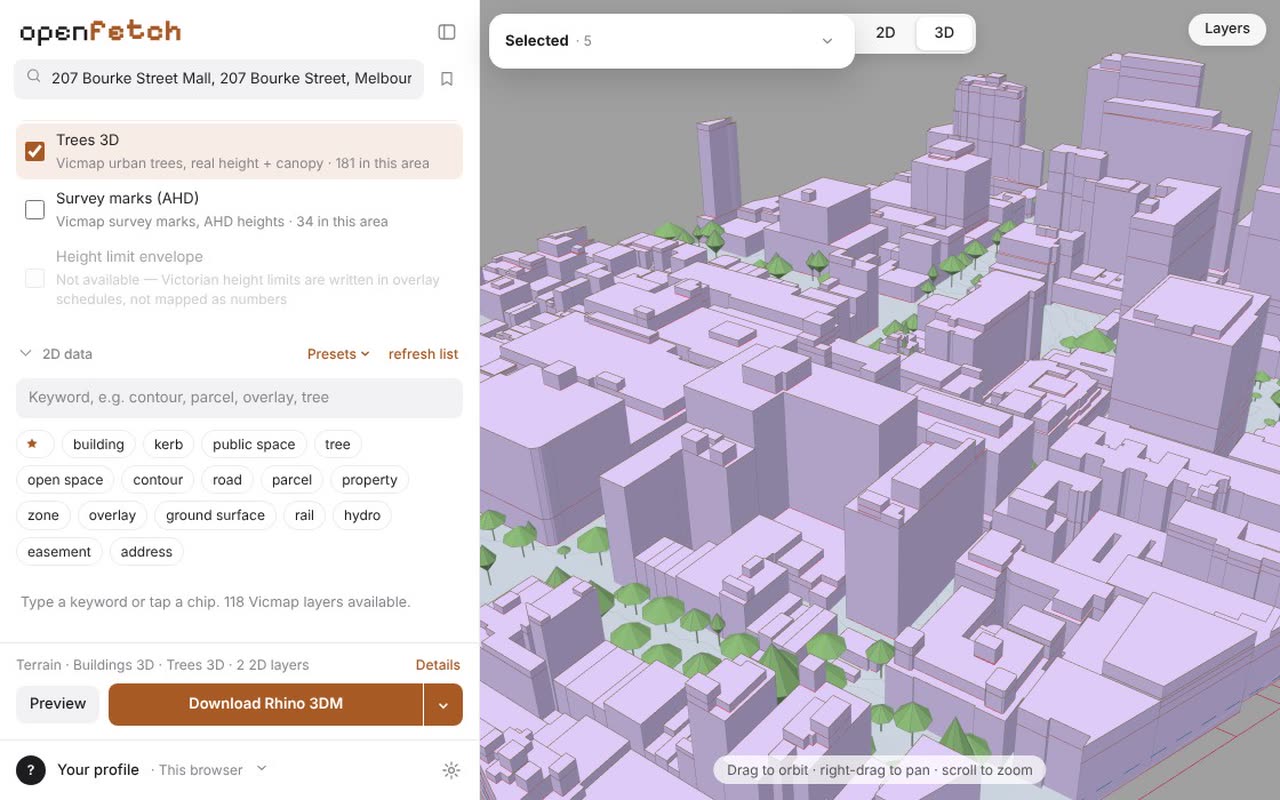Select the contour chip
Viewport: 1280px width, 800px height.
(x=158, y=480)
